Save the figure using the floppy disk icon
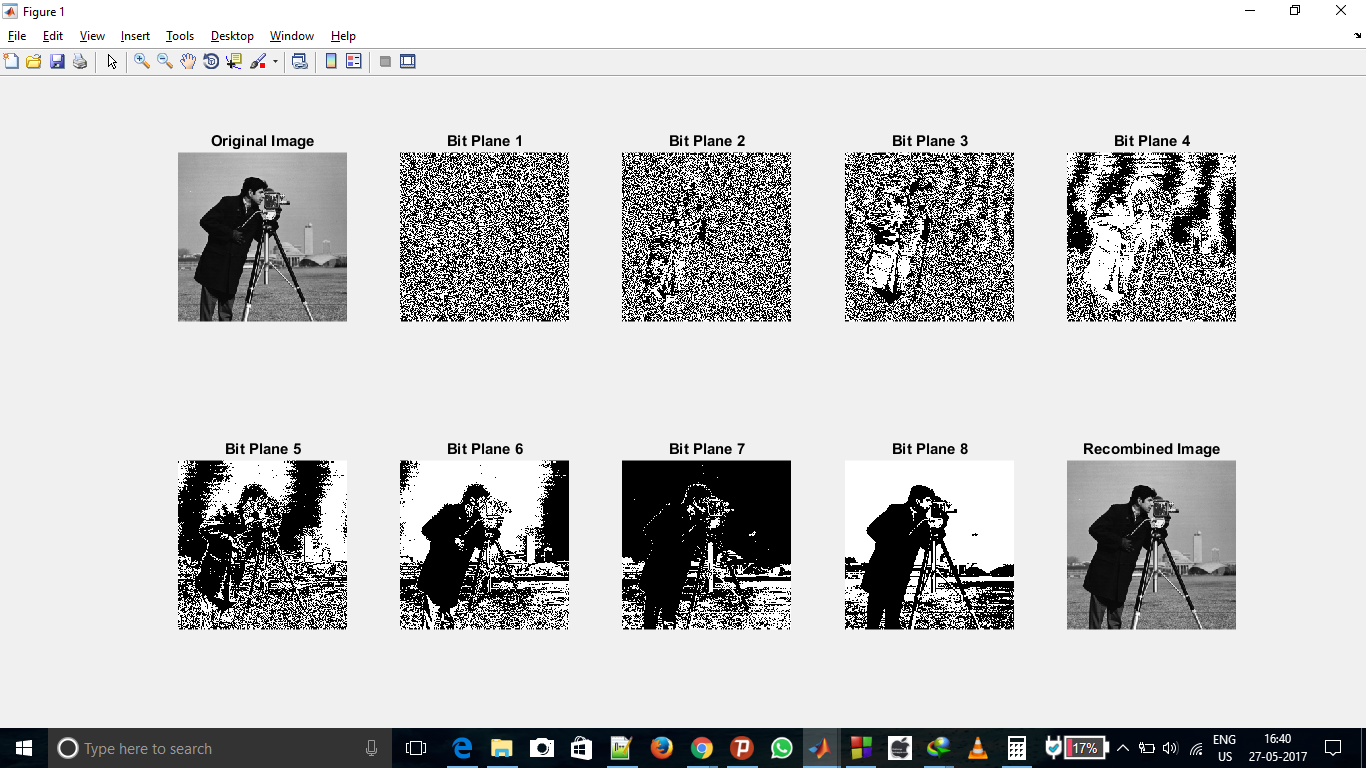Image resolution: width=1366 pixels, height=768 pixels. point(57,62)
